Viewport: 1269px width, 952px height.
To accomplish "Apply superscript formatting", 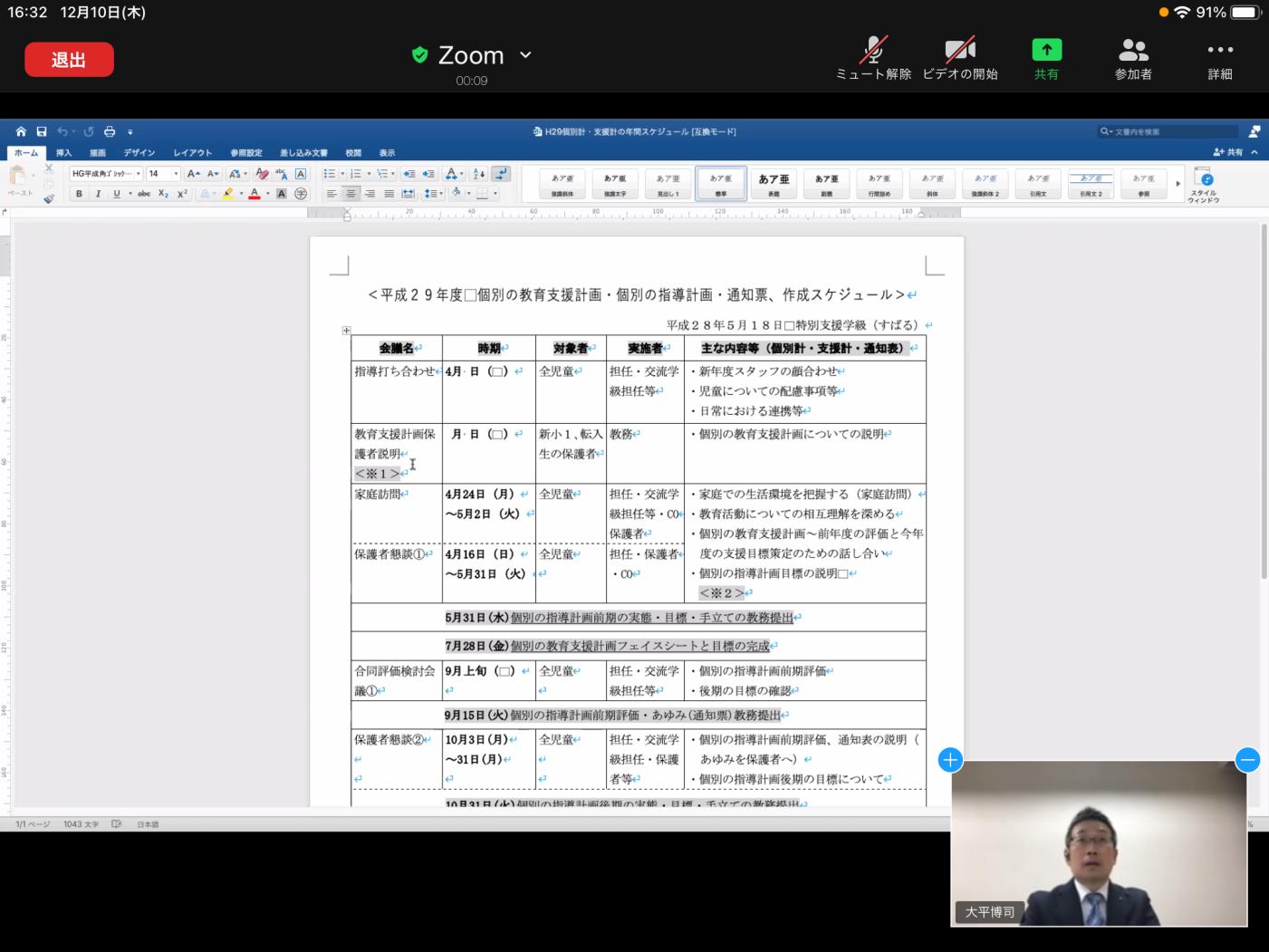I will 183,191.
